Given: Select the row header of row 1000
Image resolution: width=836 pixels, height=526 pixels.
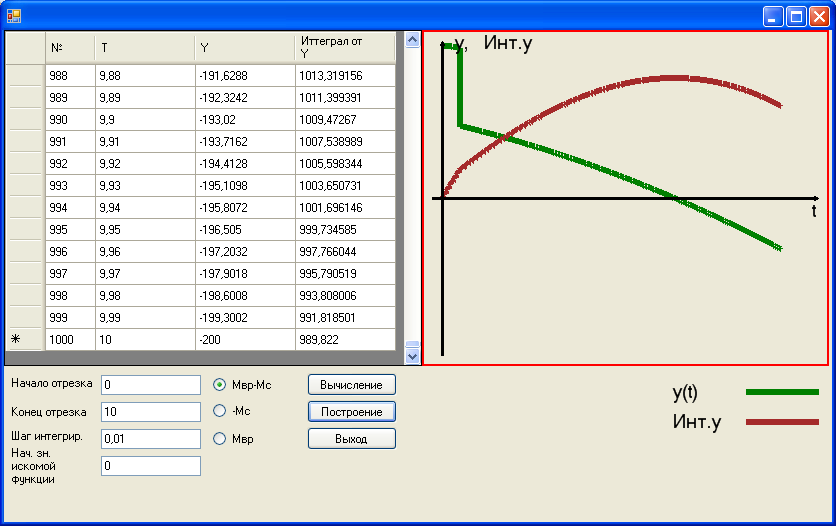Looking at the screenshot, I should (x=25, y=339).
